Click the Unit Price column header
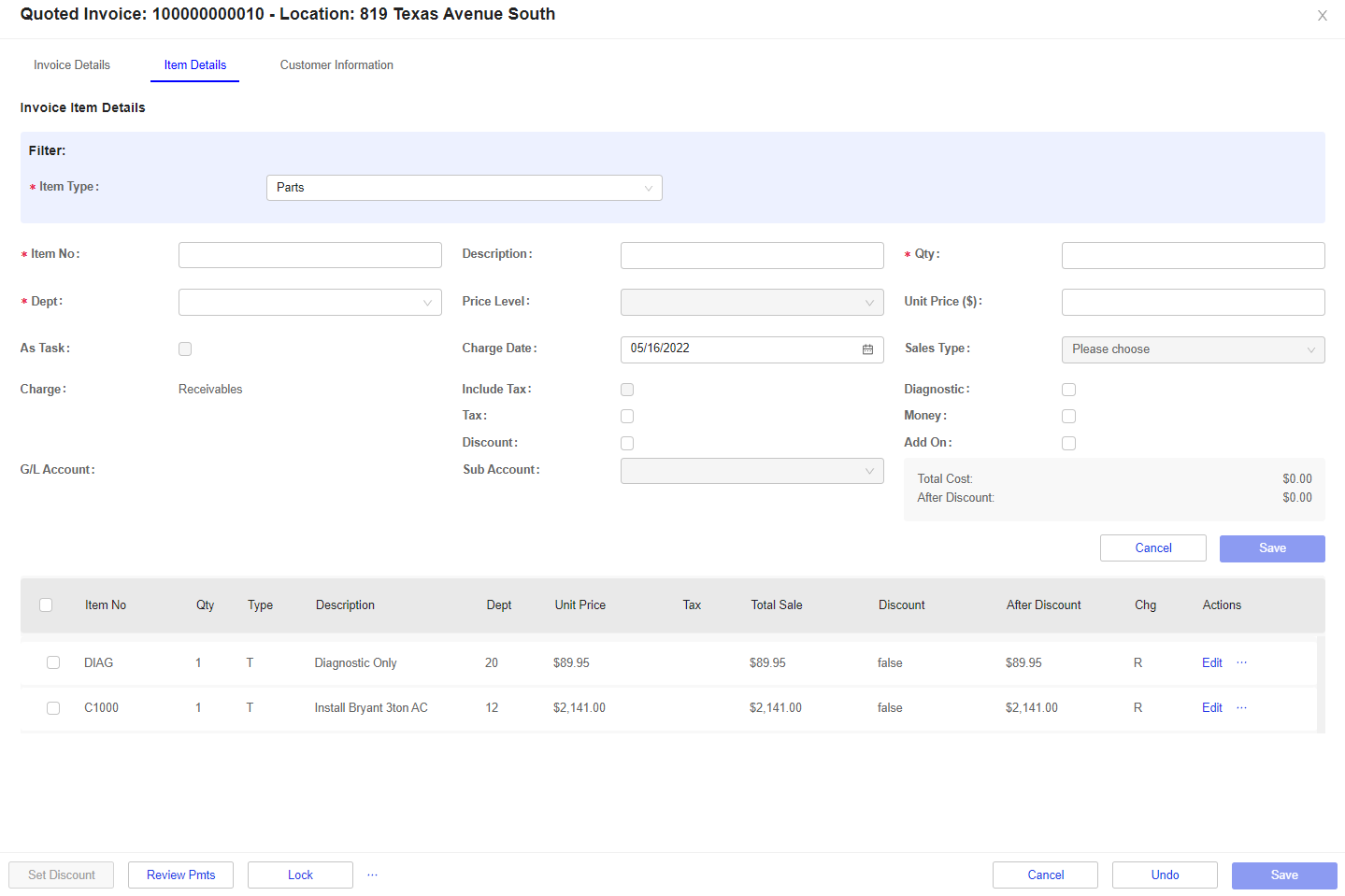 (x=579, y=604)
